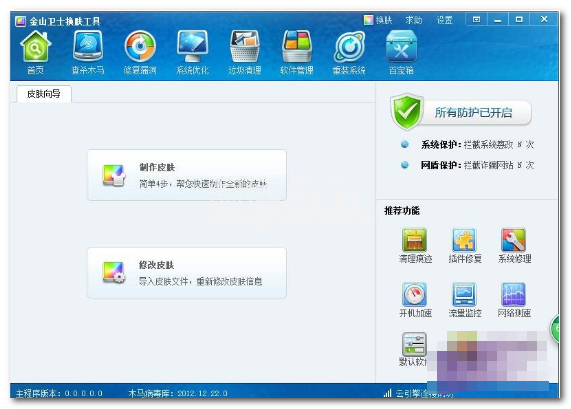Click 系统保护 protection status text
The image size is (571, 409).
pyautogui.click(x=477, y=145)
